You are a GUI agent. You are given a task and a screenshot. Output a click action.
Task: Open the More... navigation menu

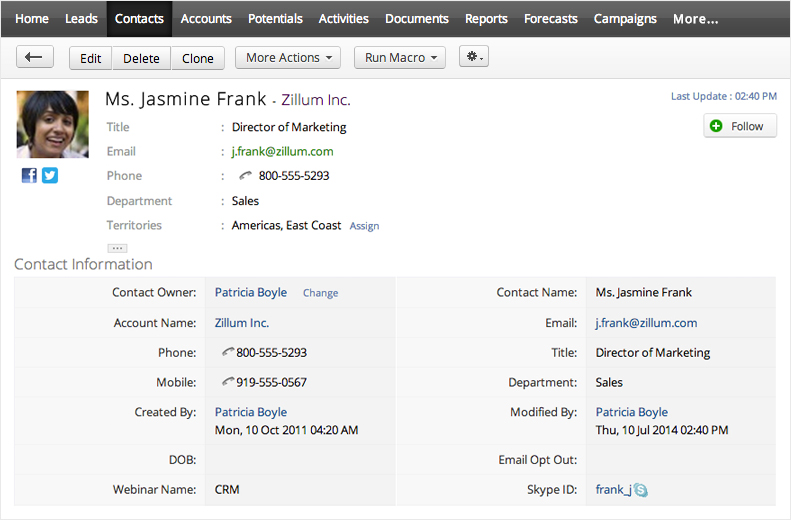click(695, 18)
